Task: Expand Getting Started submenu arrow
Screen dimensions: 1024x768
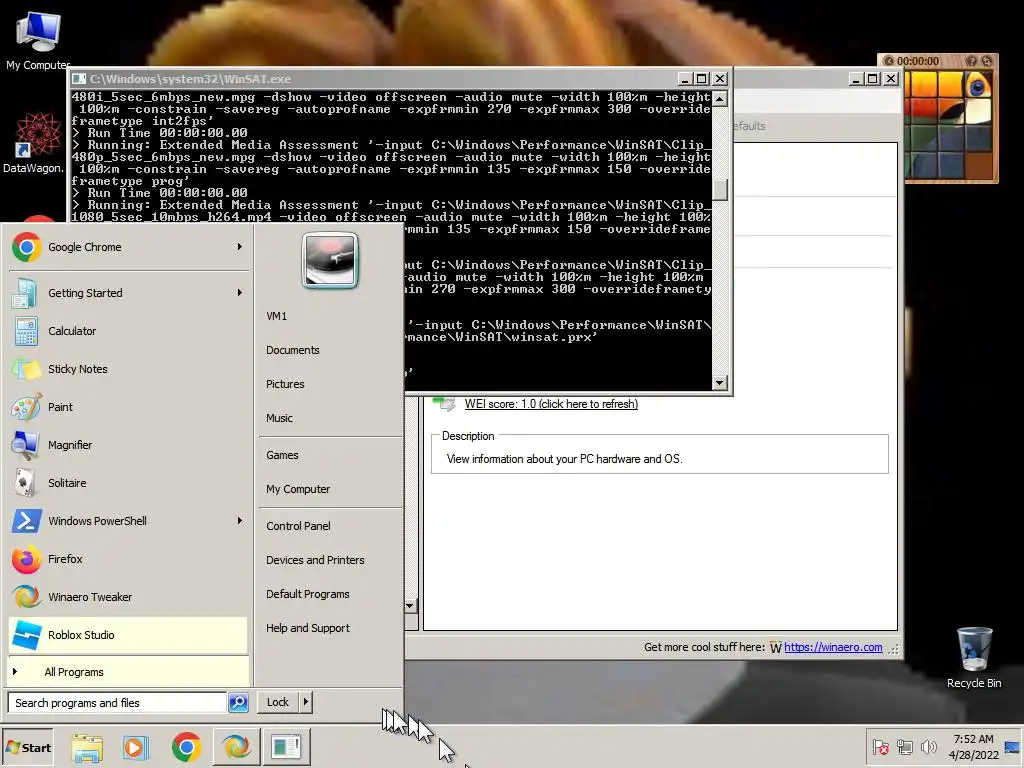Action: (x=240, y=293)
